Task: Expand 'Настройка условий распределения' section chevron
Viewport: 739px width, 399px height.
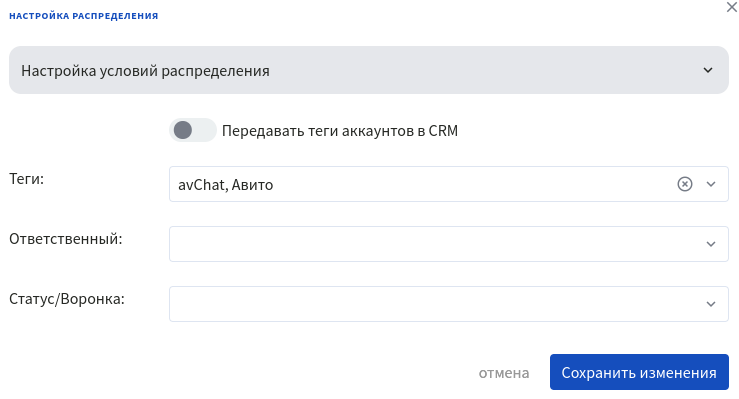Action: point(707,70)
